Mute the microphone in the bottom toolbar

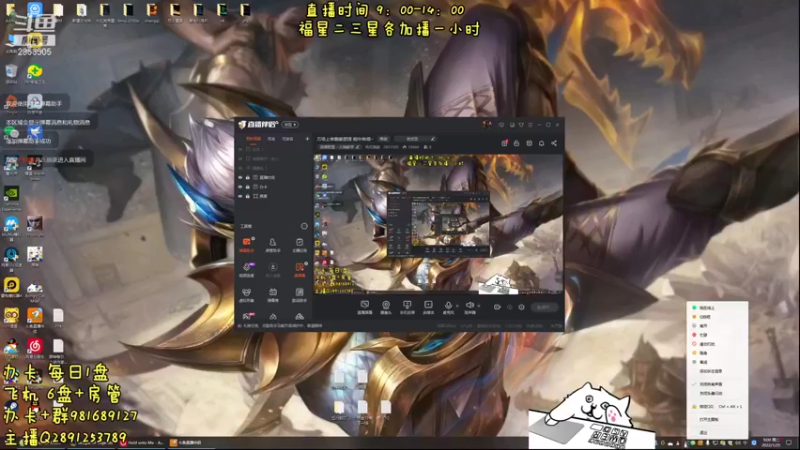448,307
